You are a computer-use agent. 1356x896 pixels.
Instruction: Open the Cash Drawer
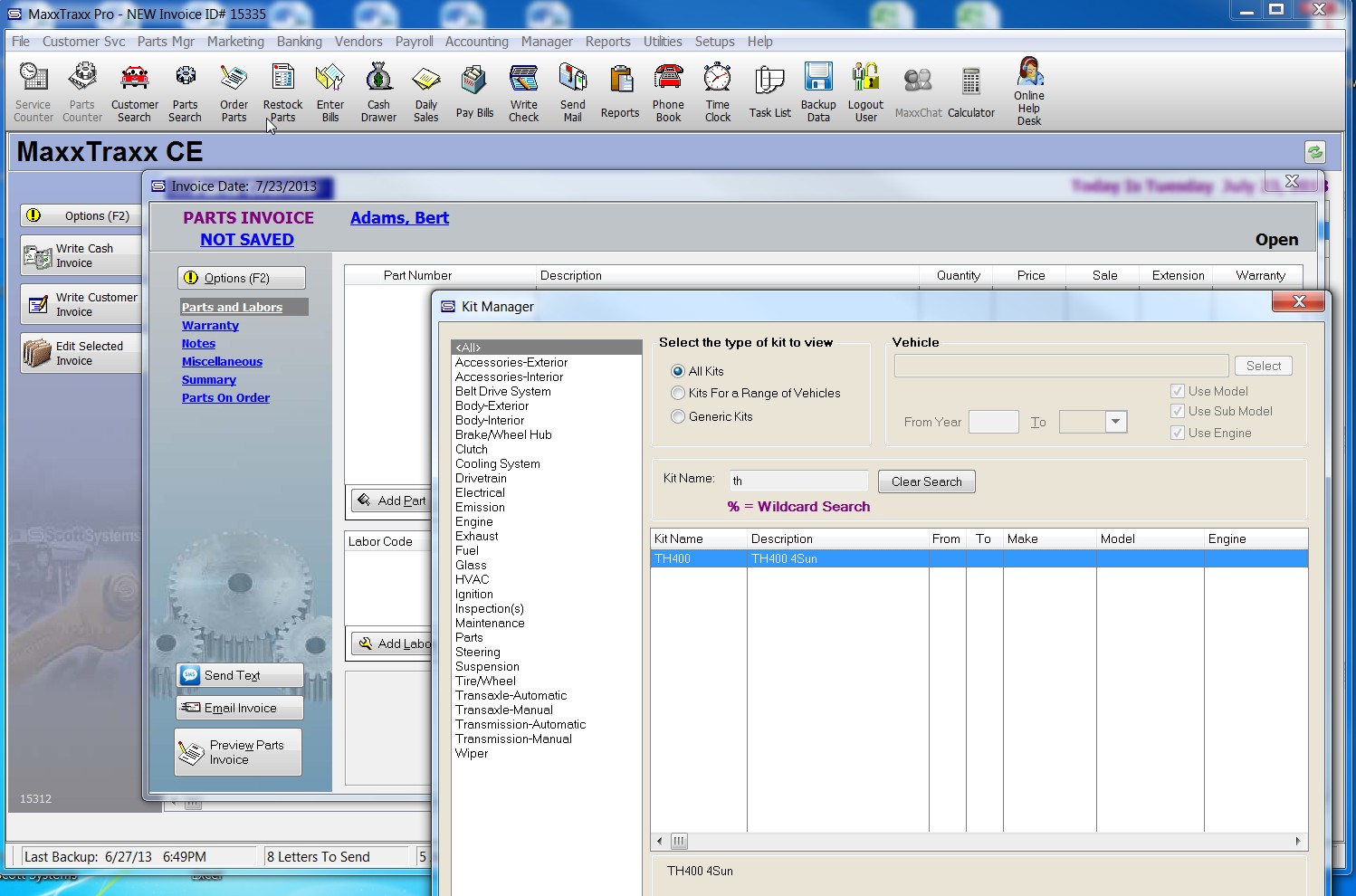pyautogui.click(x=378, y=92)
